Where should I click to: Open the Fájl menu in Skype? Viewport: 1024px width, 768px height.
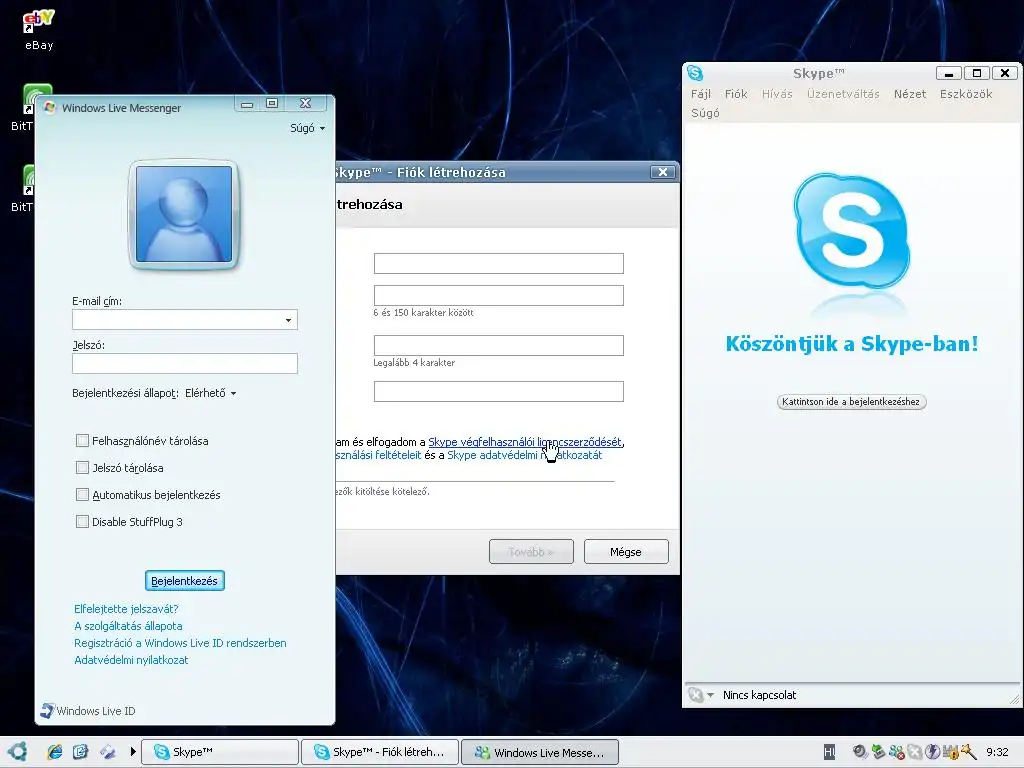click(x=701, y=94)
